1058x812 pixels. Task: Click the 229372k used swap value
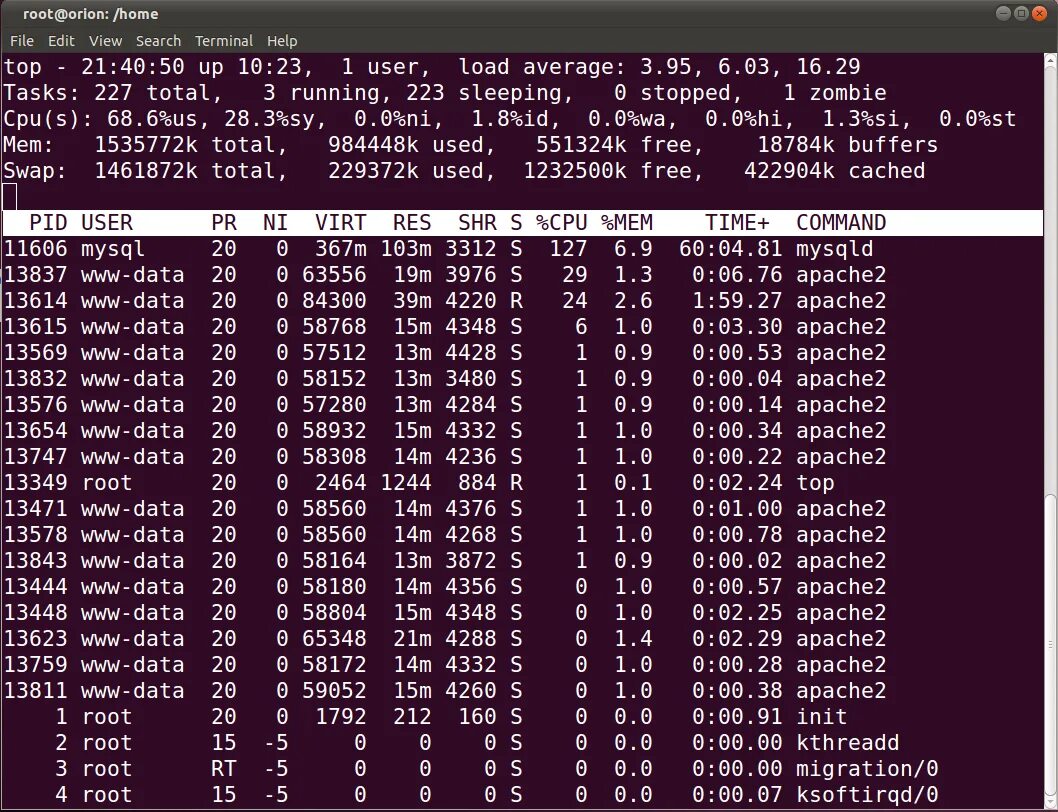click(406, 171)
